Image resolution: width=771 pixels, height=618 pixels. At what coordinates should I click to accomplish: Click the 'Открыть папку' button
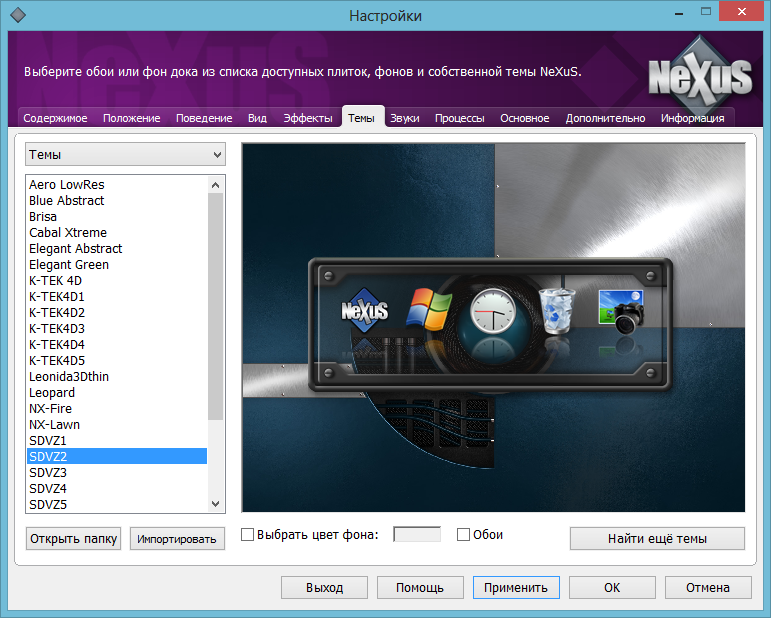click(x=73, y=538)
